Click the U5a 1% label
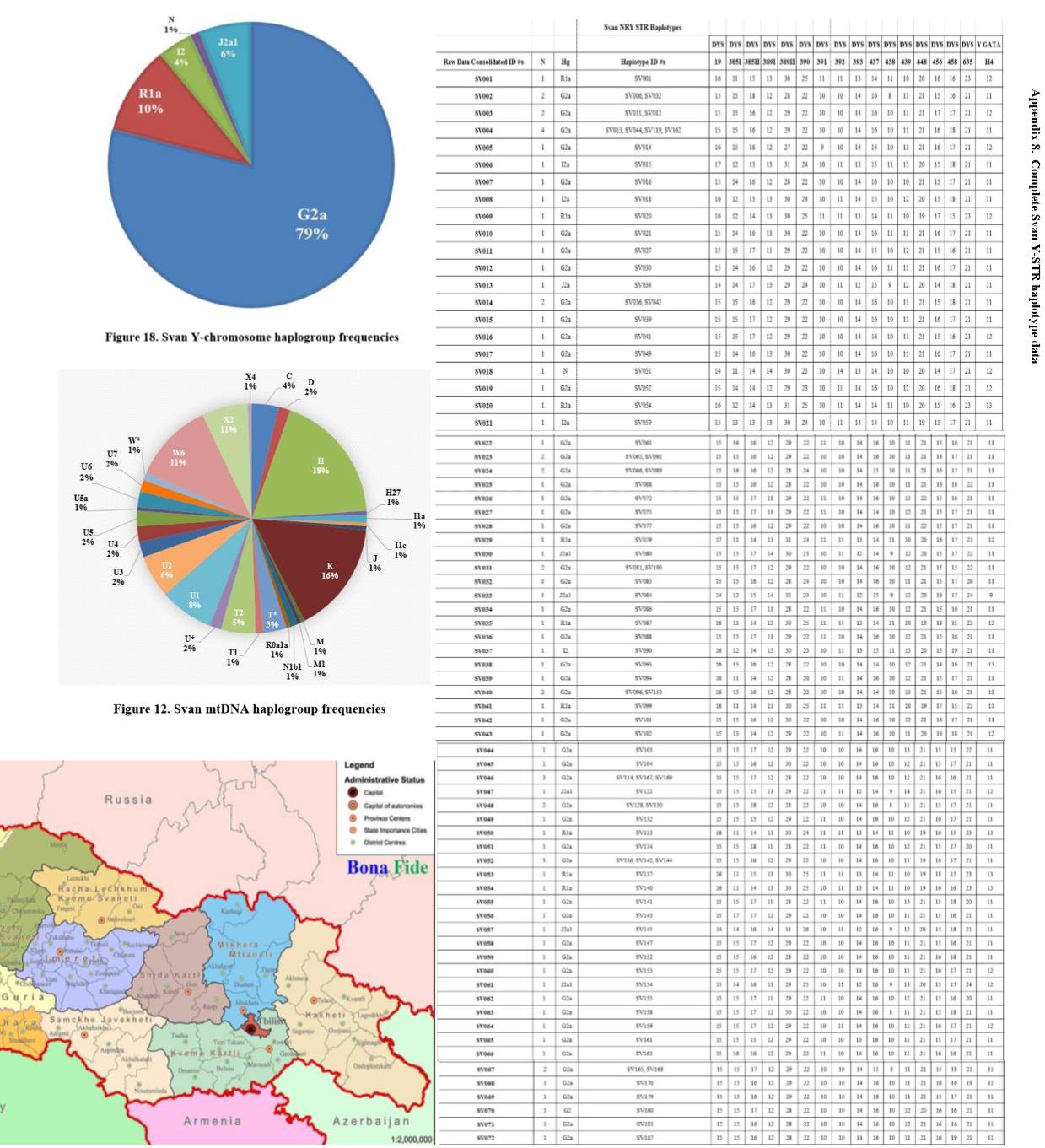Viewport: 1045px width, 1148px height. 80,503
